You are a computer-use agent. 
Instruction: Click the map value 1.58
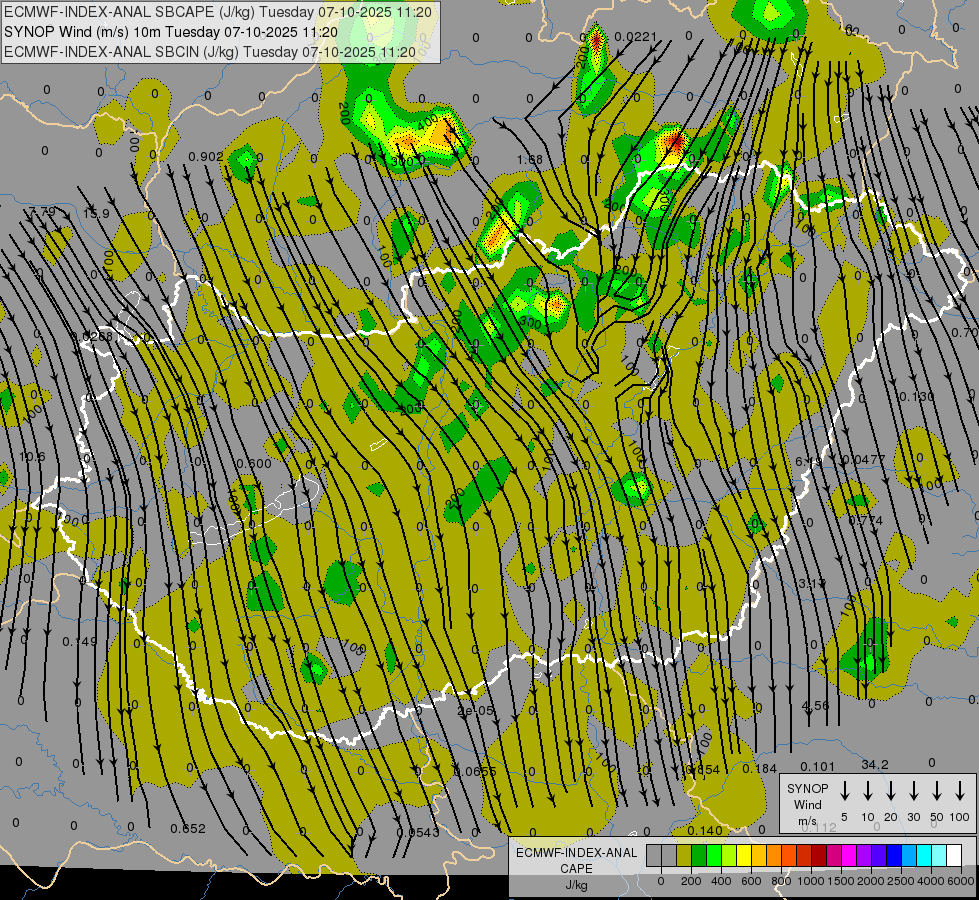tap(529, 160)
